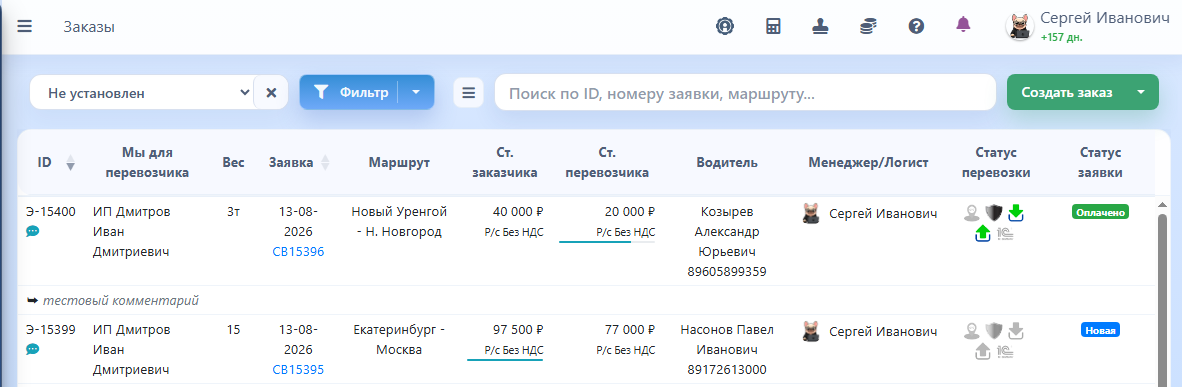The image size is (1182, 387).
Task: Click the Екатеринбург - Москва route
Action: pyautogui.click(x=400, y=339)
